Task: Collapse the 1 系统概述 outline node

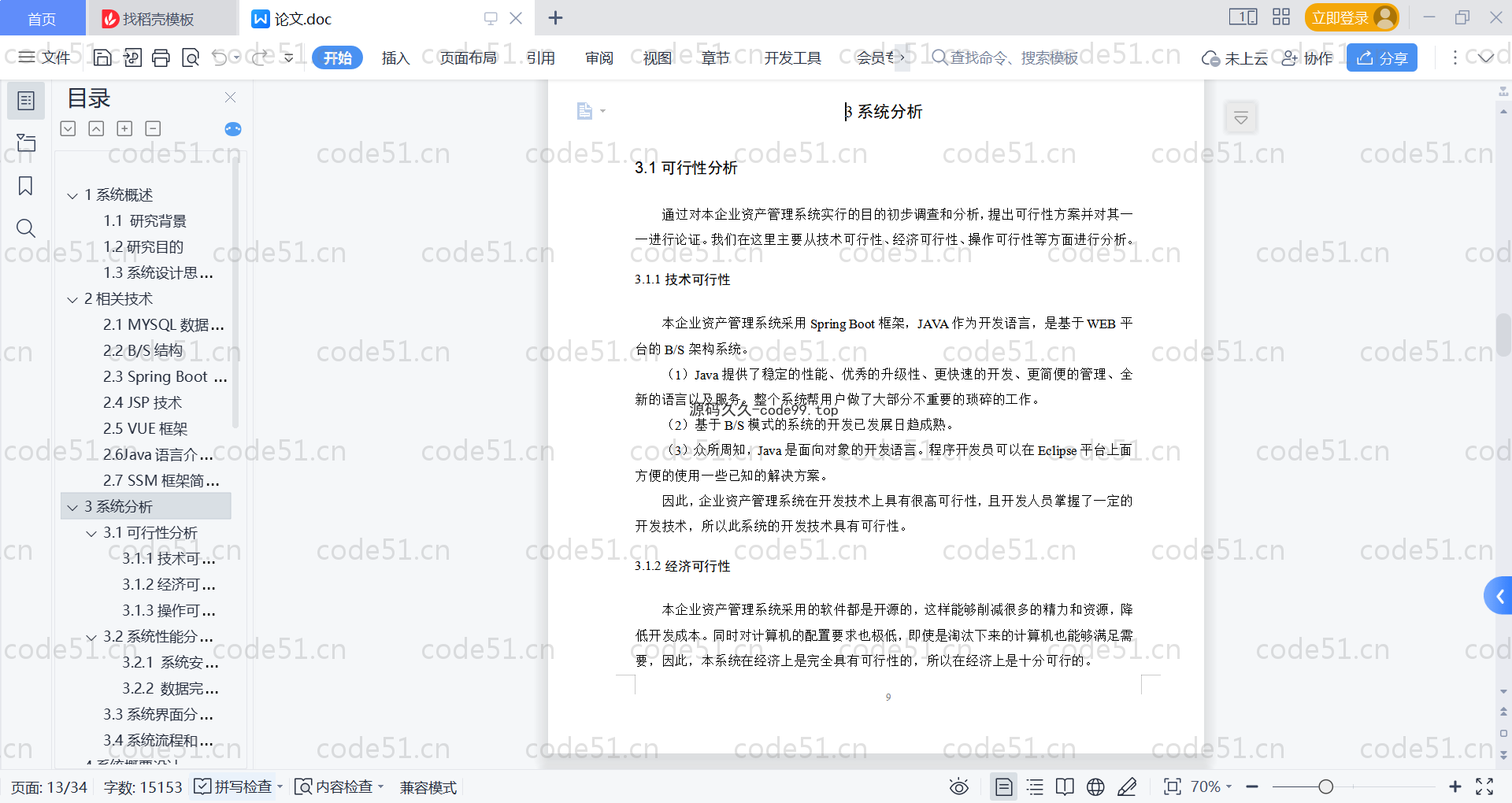Action: click(x=72, y=195)
